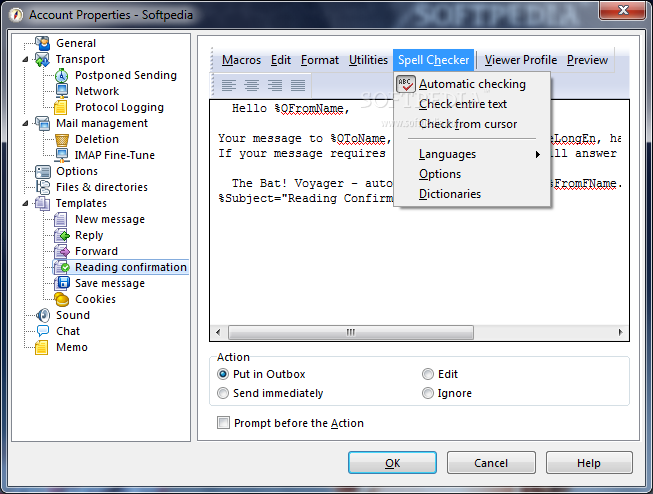653x494 pixels.
Task: Click the scrollbar left arrow
Action: [x=218, y=332]
